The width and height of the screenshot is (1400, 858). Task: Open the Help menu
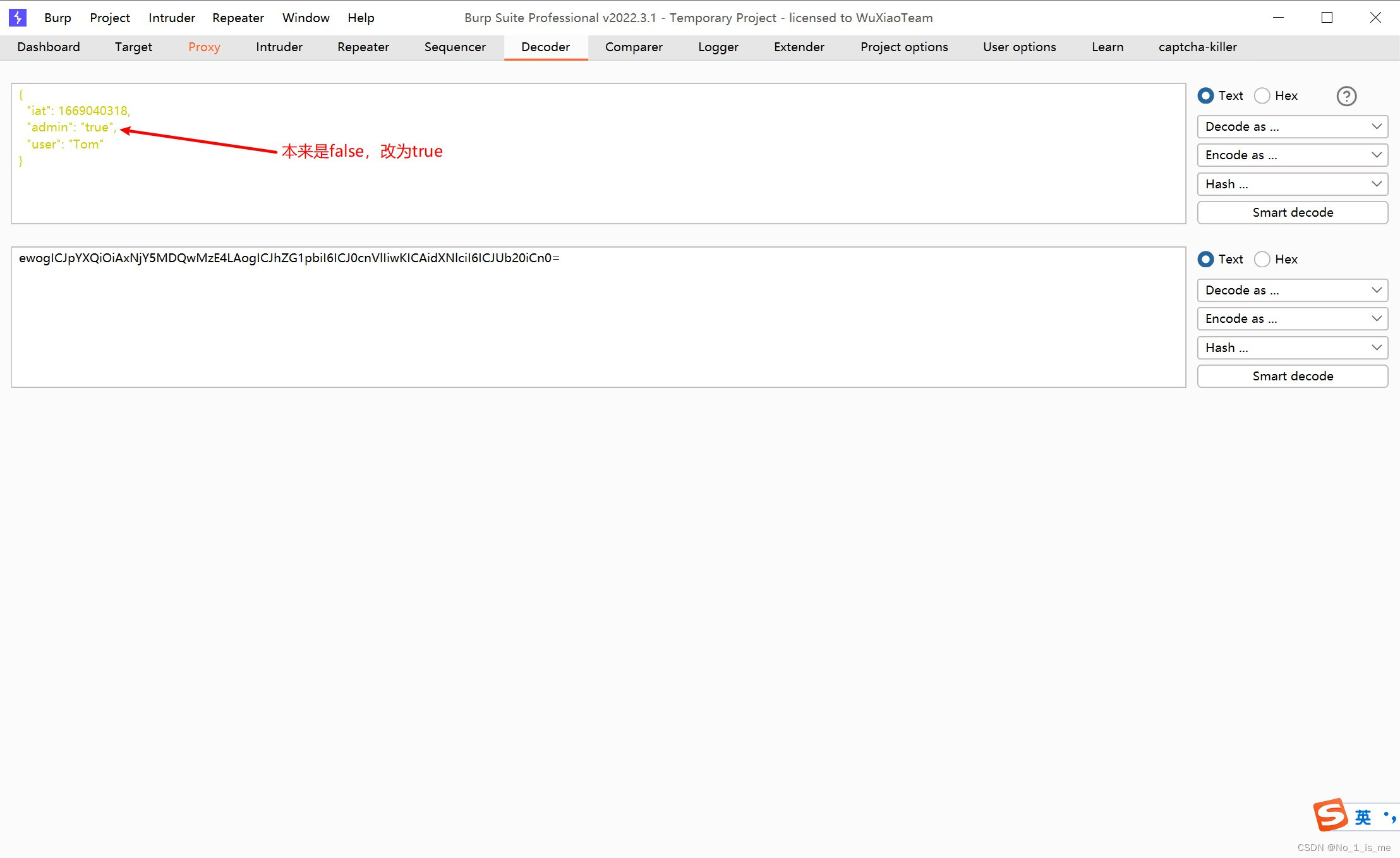coord(360,17)
